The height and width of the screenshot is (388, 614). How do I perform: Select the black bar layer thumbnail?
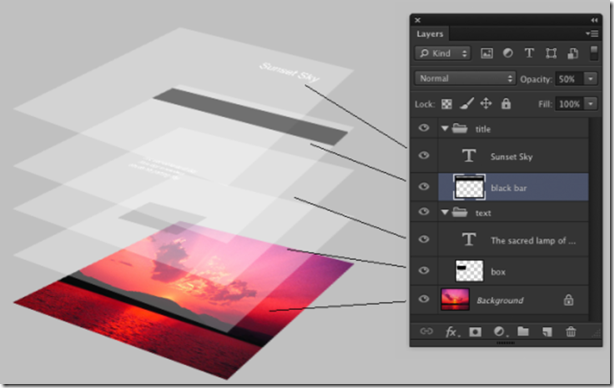[470, 187]
